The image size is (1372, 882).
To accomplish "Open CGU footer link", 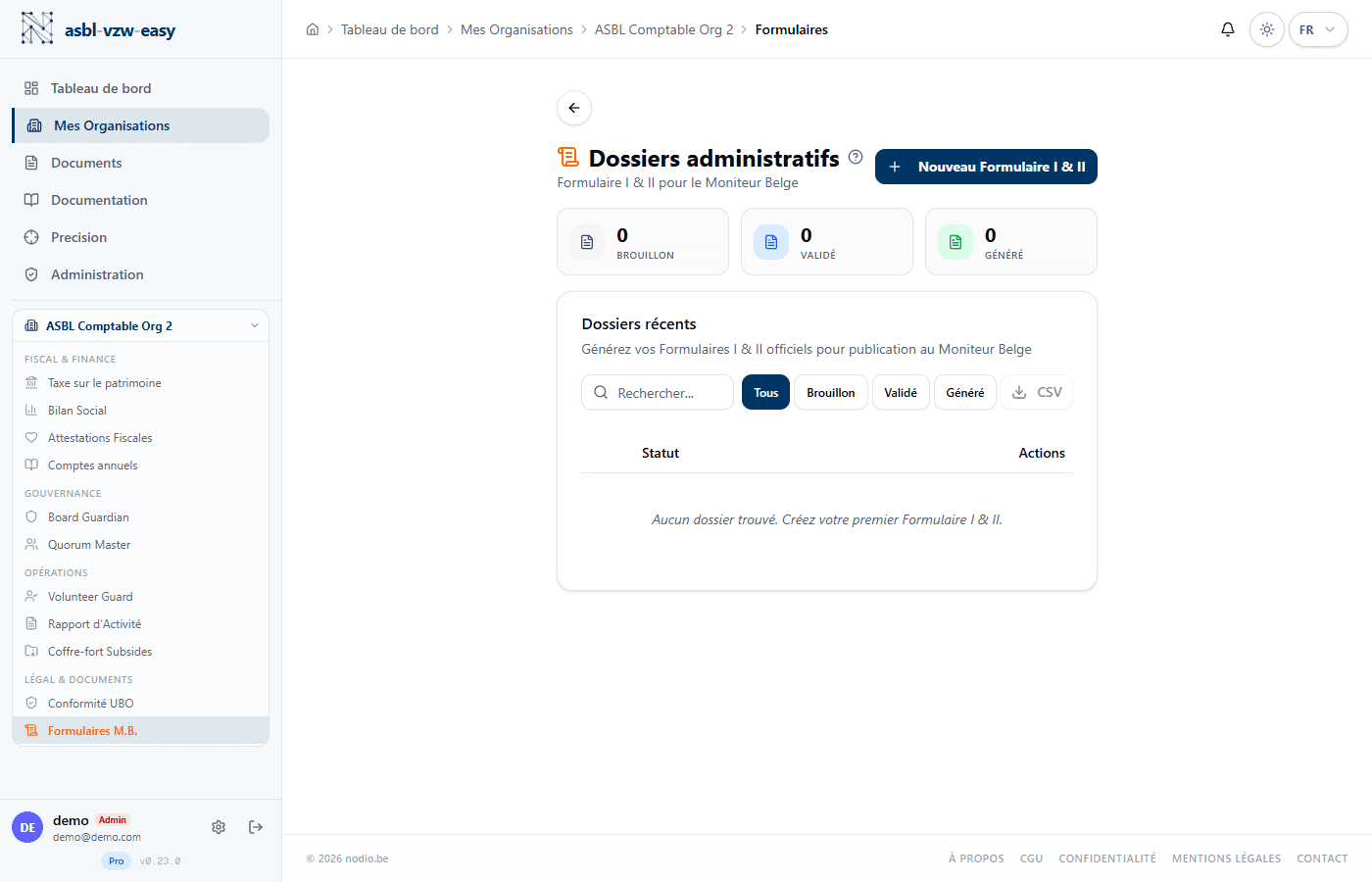I will click(x=1031, y=858).
